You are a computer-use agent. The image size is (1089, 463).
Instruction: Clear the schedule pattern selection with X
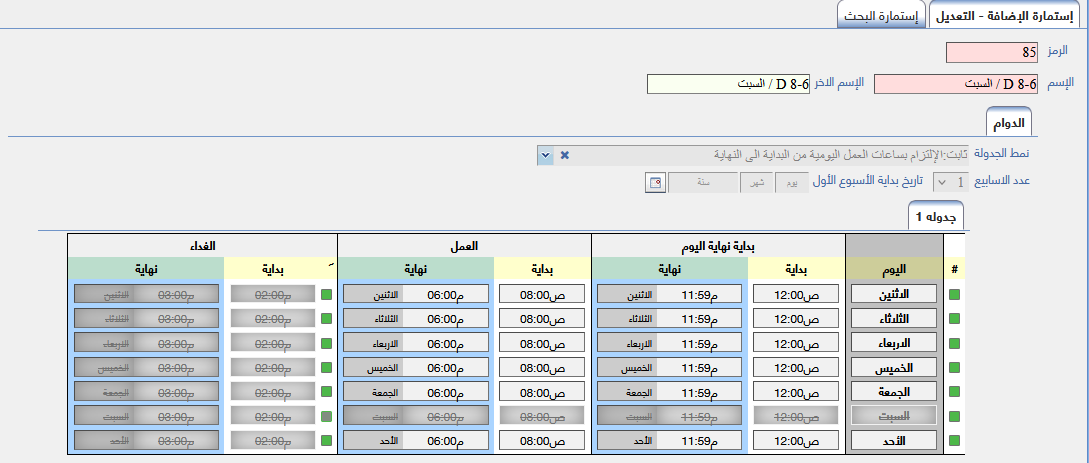pyautogui.click(x=564, y=155)
